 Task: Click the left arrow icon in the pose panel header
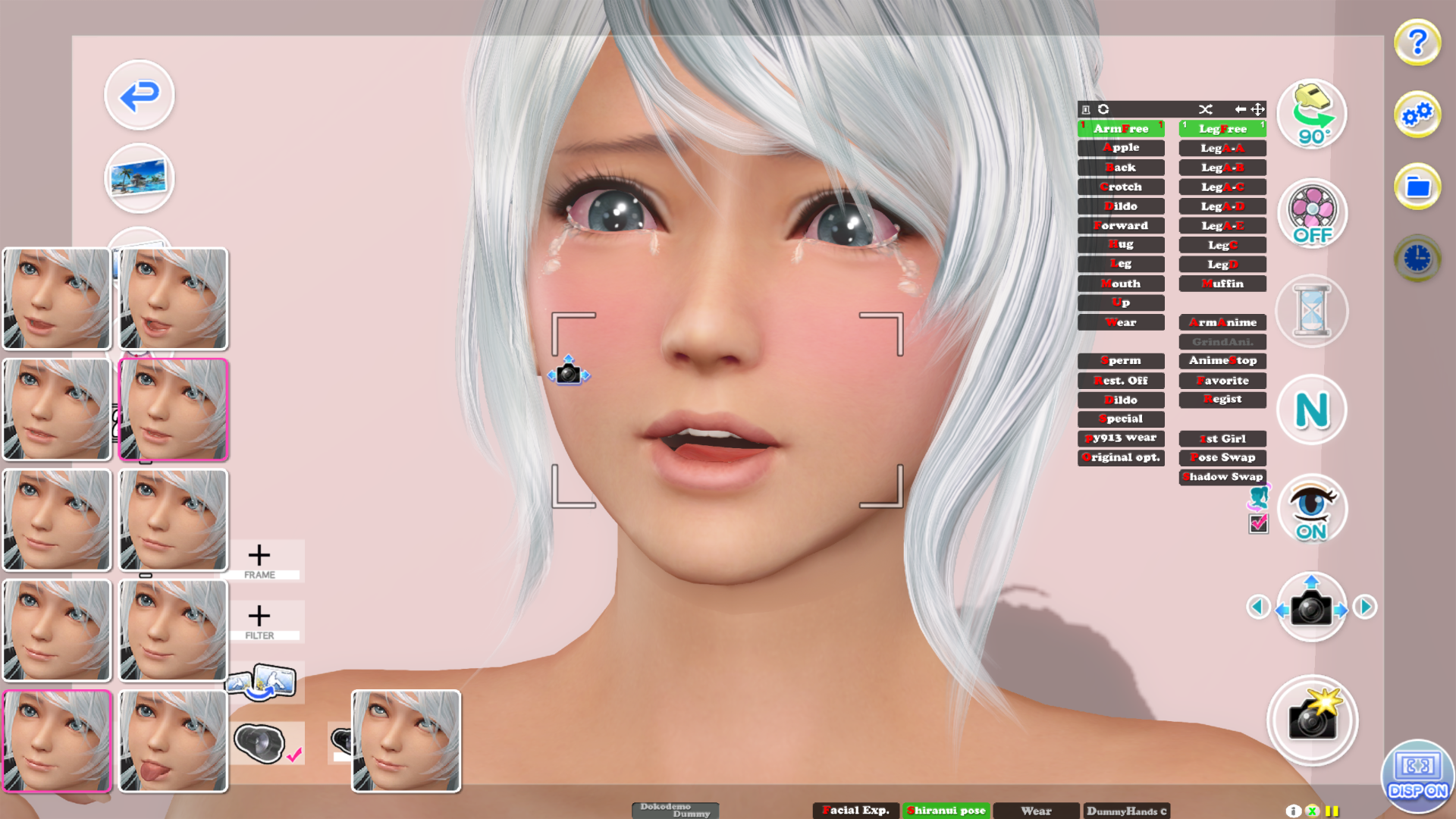point(1240,109)
